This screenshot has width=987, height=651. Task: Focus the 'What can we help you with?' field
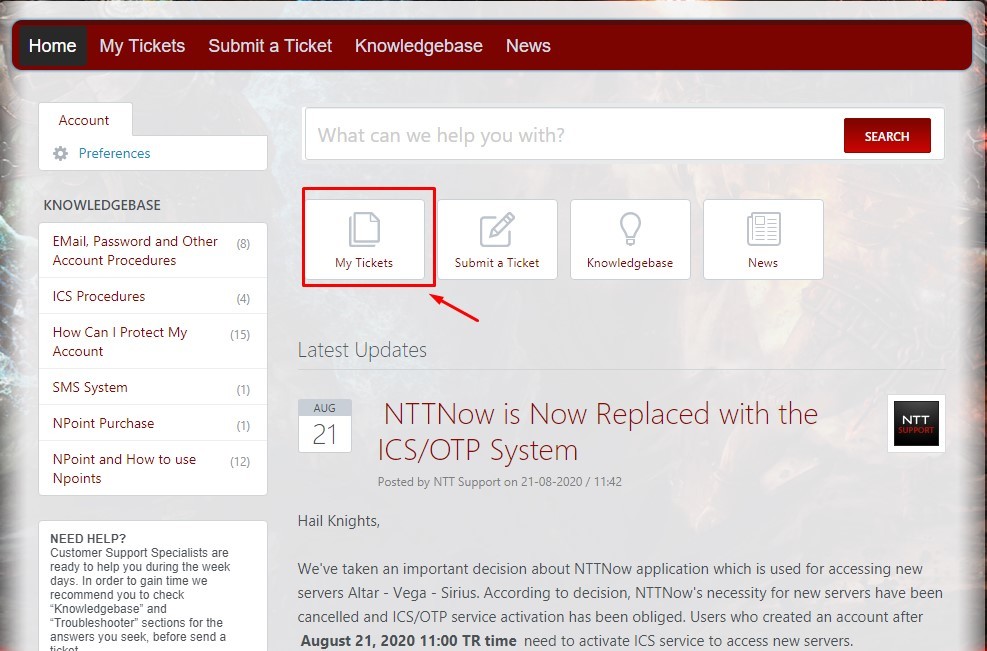point(573,135)
